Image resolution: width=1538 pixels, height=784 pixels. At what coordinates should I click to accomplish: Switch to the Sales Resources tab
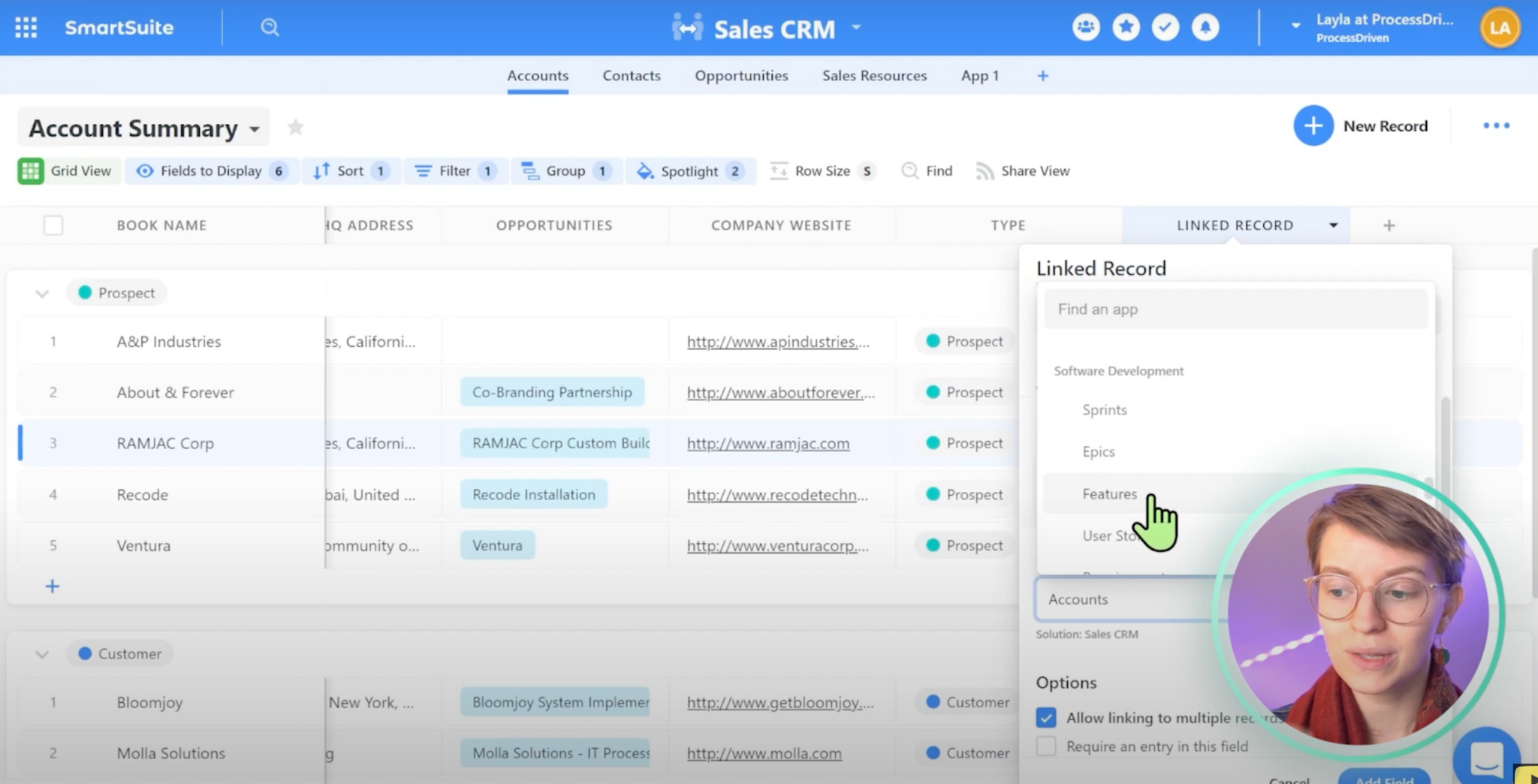[874, 76]
